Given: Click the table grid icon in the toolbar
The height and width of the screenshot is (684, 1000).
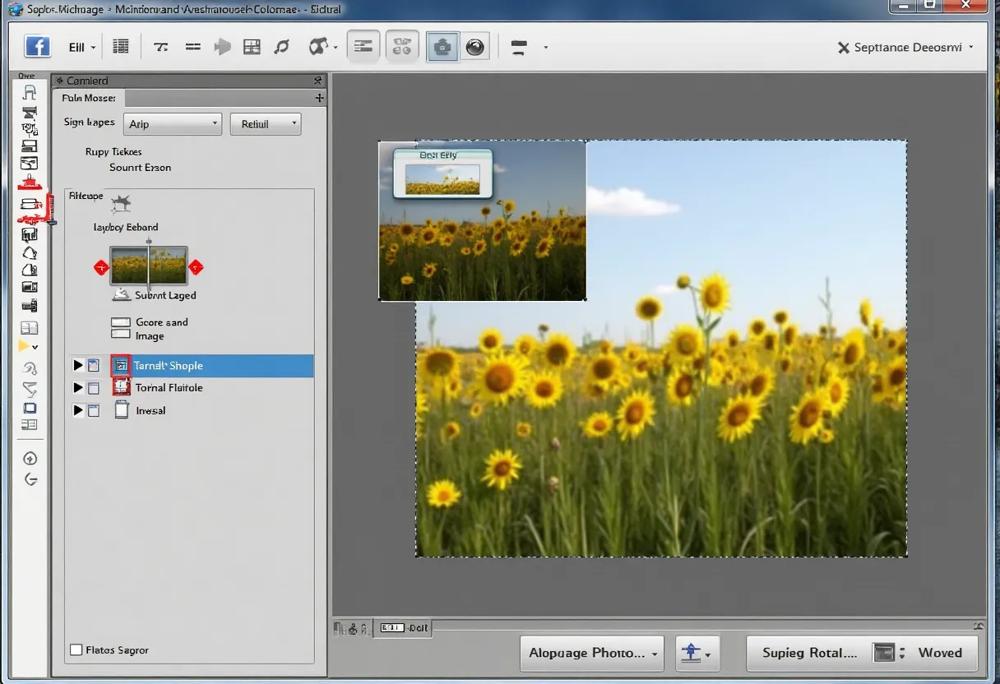Looking at the screenshot, I should (x=252, y=47).
